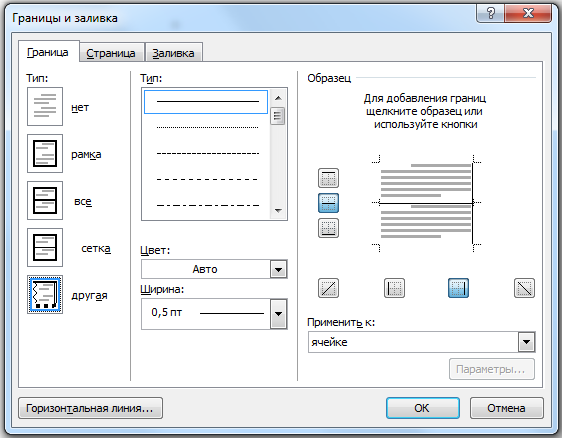Switch to the 'Заливка' tab
The width and height of the screenshot is (562, 438).
173,53
